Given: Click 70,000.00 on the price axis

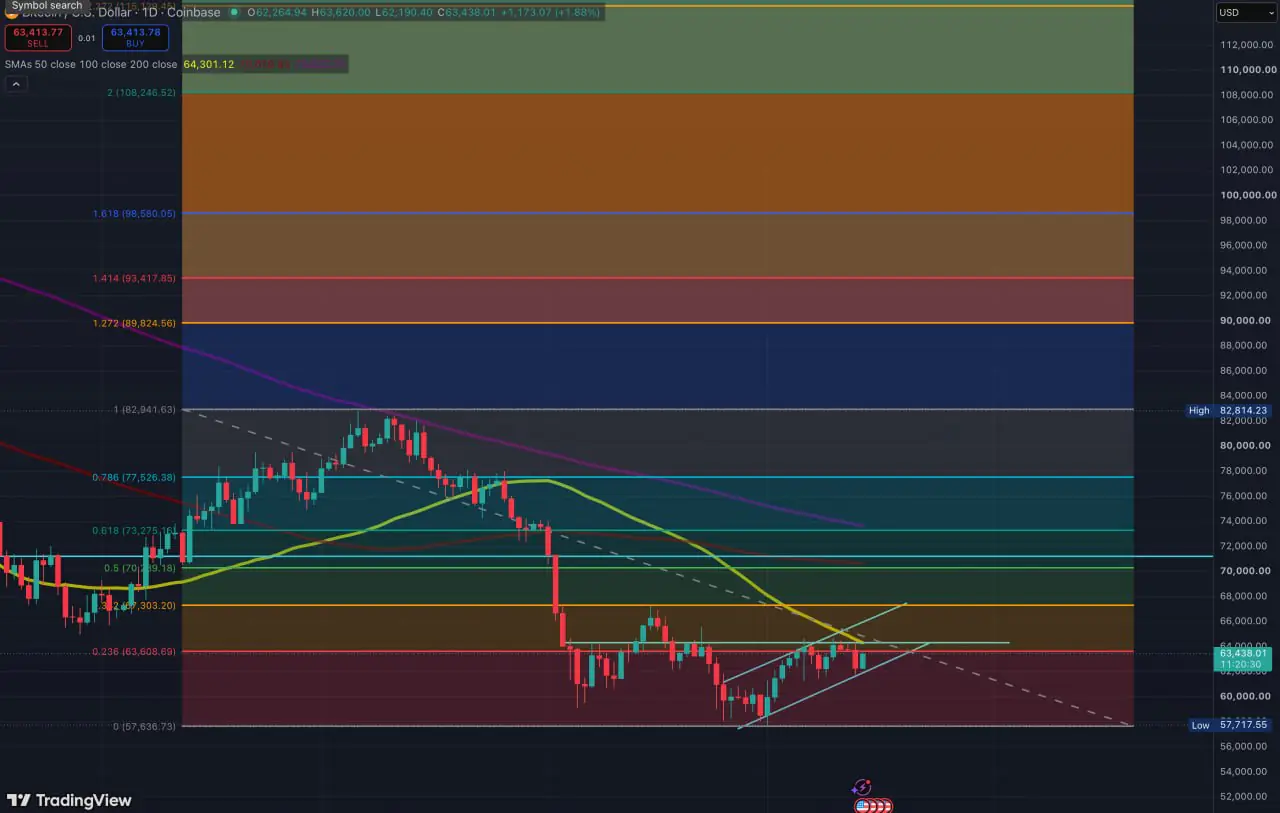Looking at the screenshot, I should 1246,571.
